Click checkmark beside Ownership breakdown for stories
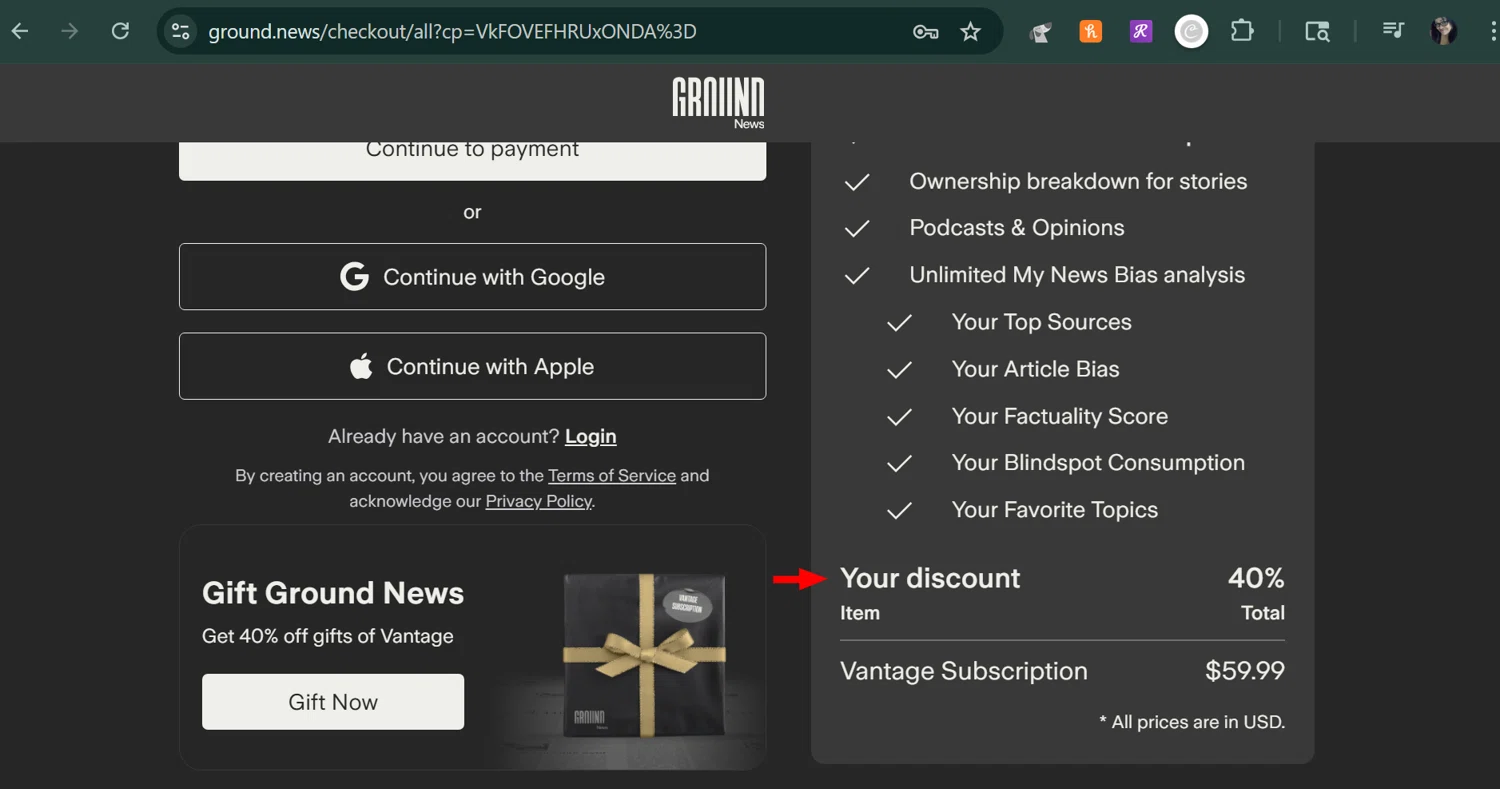 pyautogui.click(x=857, y=182)
